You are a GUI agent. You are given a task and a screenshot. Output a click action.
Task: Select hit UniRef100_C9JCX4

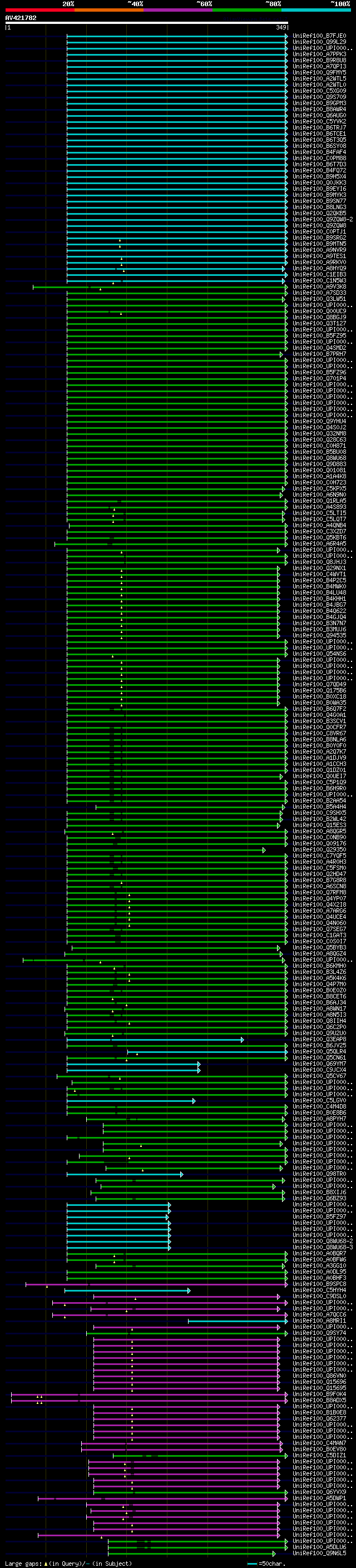(319, 1070)
